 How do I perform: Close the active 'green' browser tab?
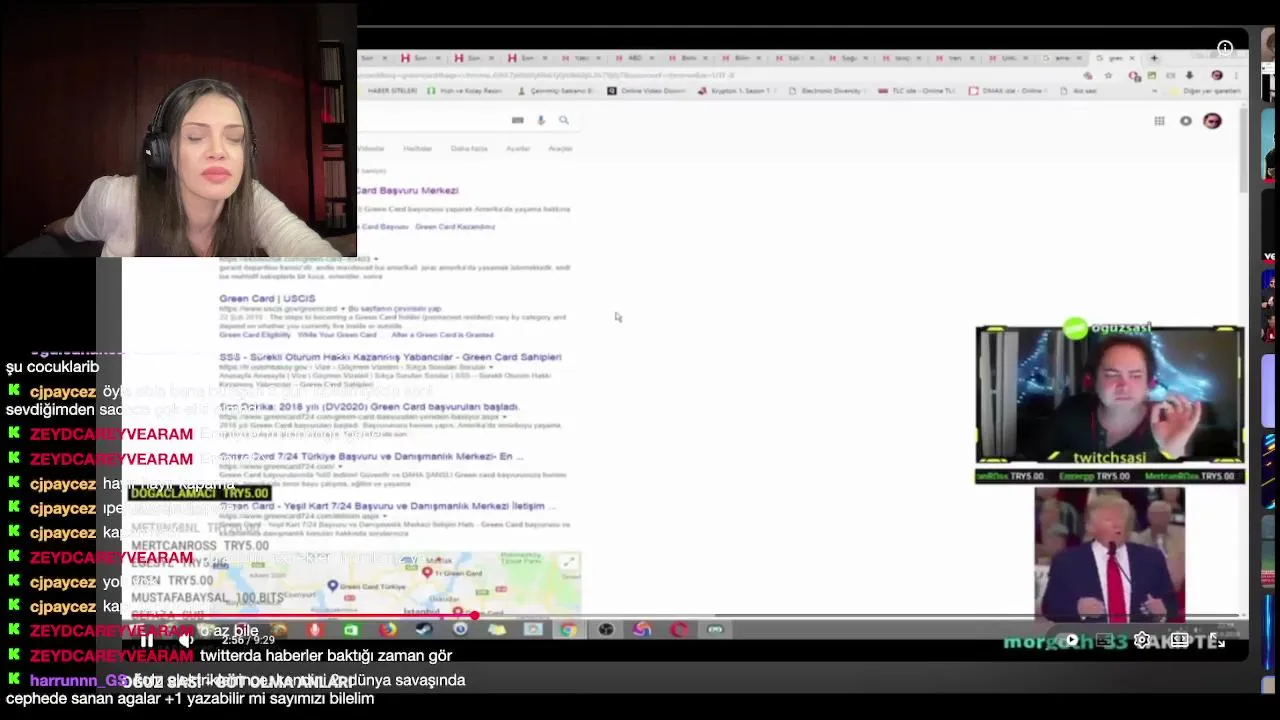pyautogui.click(x=1132, y=58)
